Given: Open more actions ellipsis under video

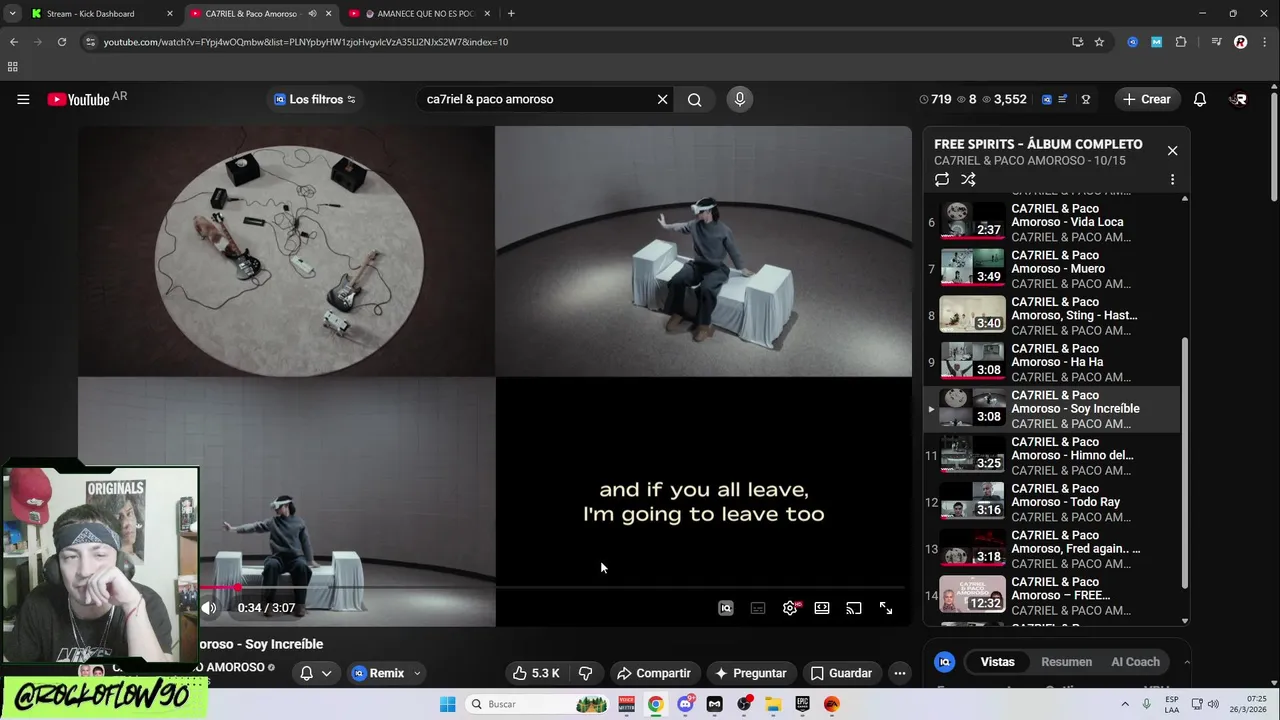Looking at the screenshot, I should coord(900,673).
